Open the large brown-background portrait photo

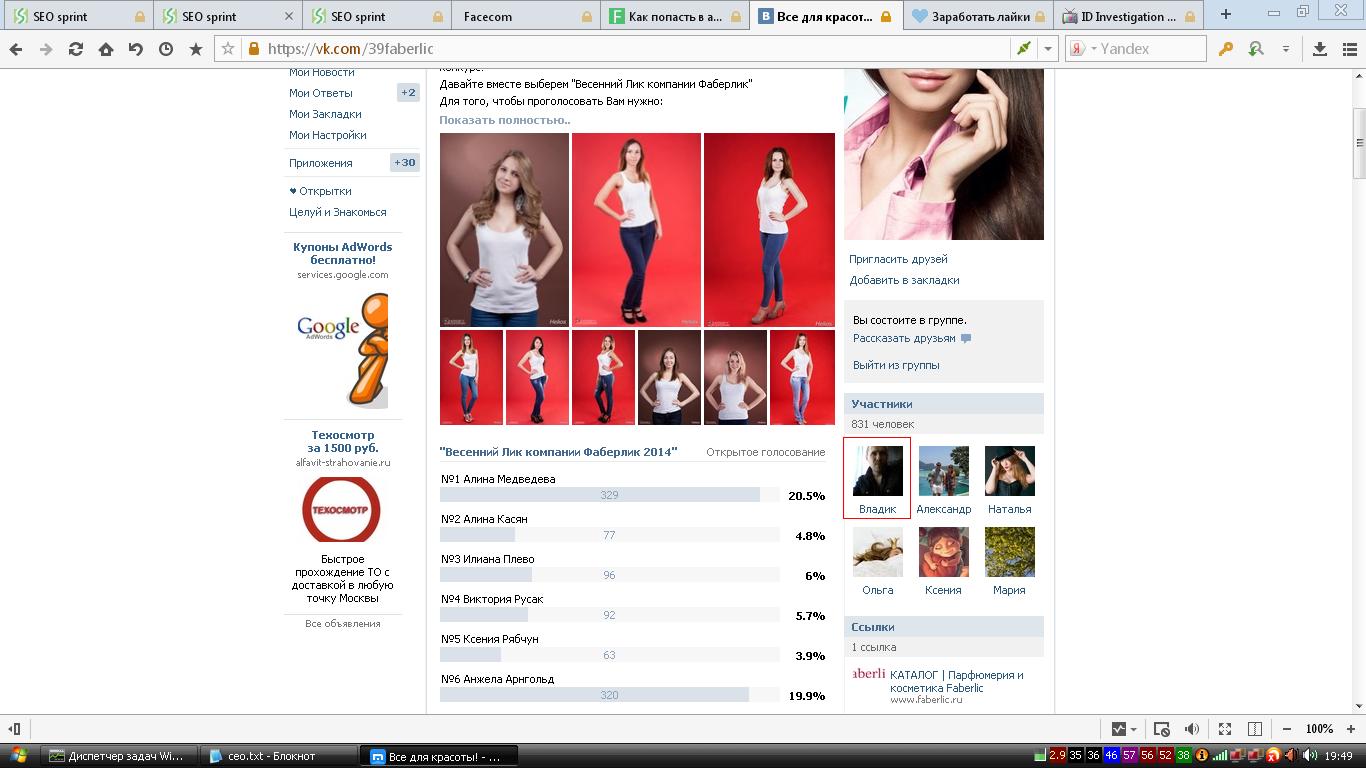coord(504,230)
